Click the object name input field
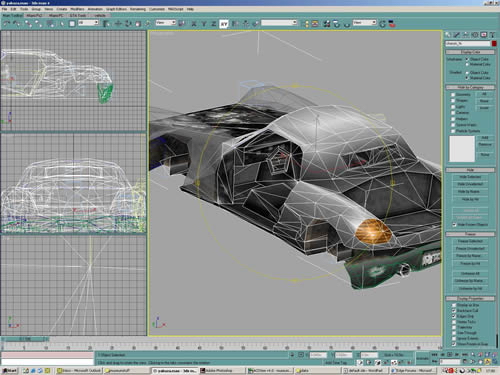 click(x=467, y=44)
